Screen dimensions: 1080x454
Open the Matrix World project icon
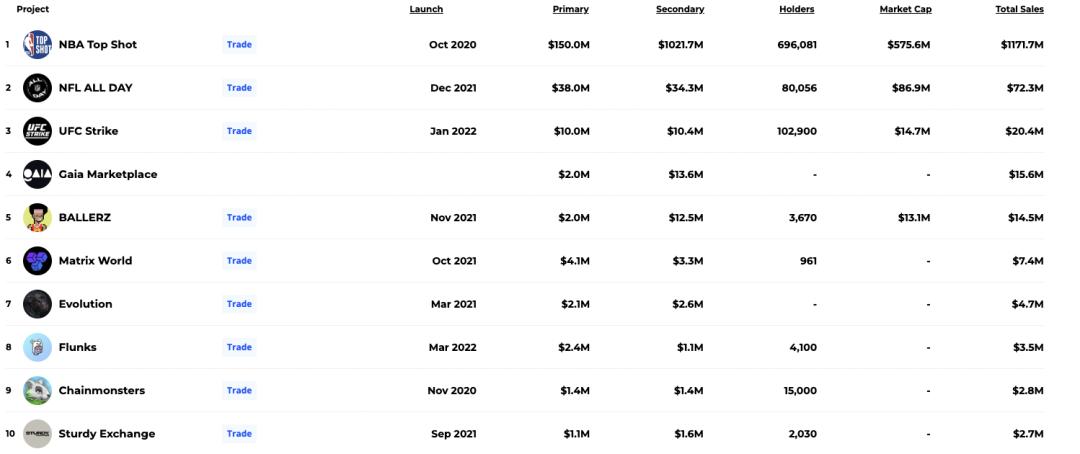tap(37, 261)
